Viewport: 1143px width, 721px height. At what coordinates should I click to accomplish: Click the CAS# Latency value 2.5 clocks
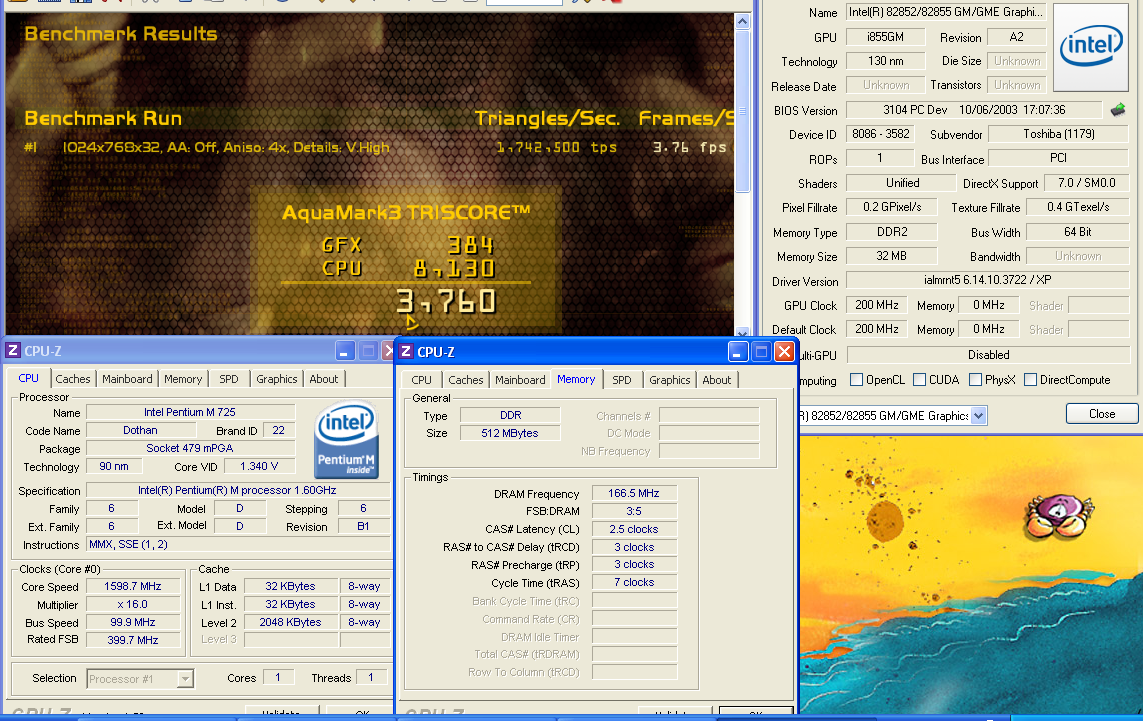(x=634, y=529)
